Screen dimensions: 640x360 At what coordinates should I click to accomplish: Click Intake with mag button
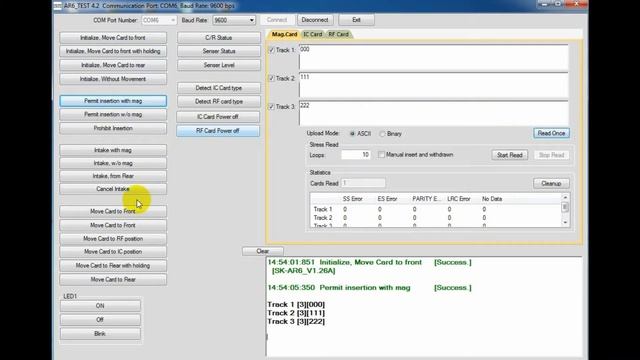(x=113, y=150)
